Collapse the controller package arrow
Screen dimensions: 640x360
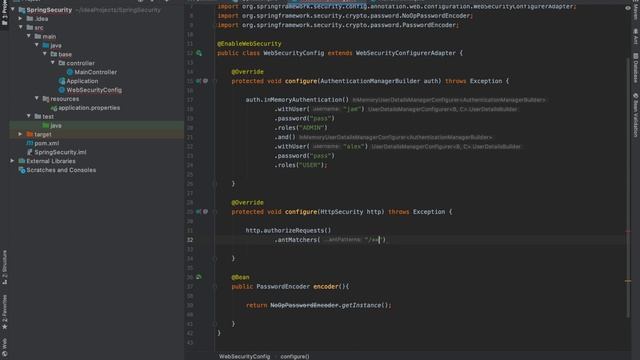[x=53, y=63]
